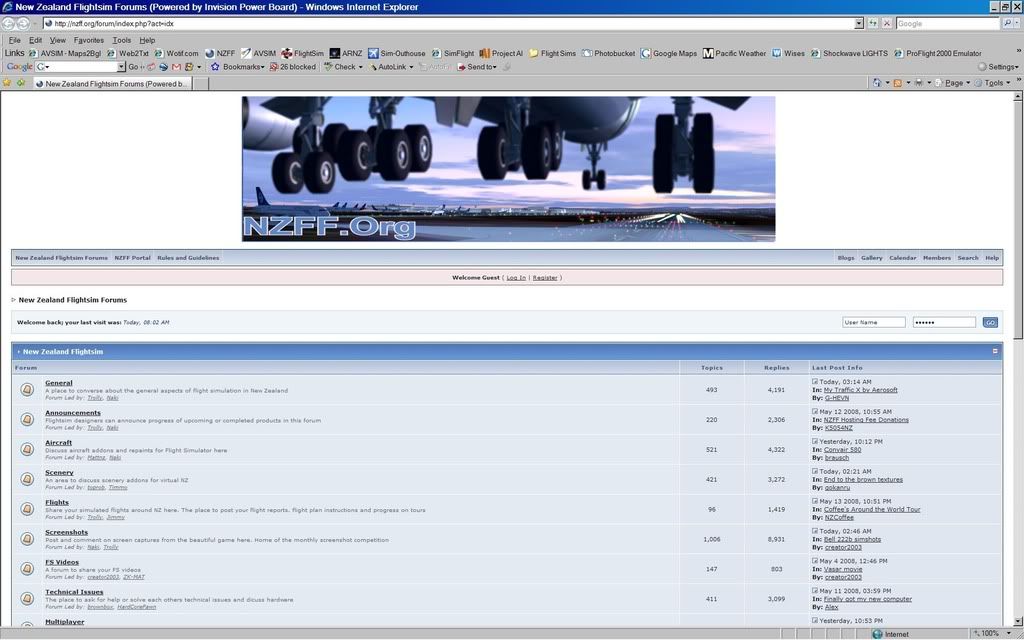Click the Refresh page icon
The image size is (1024, 640).
coord(873,23)
